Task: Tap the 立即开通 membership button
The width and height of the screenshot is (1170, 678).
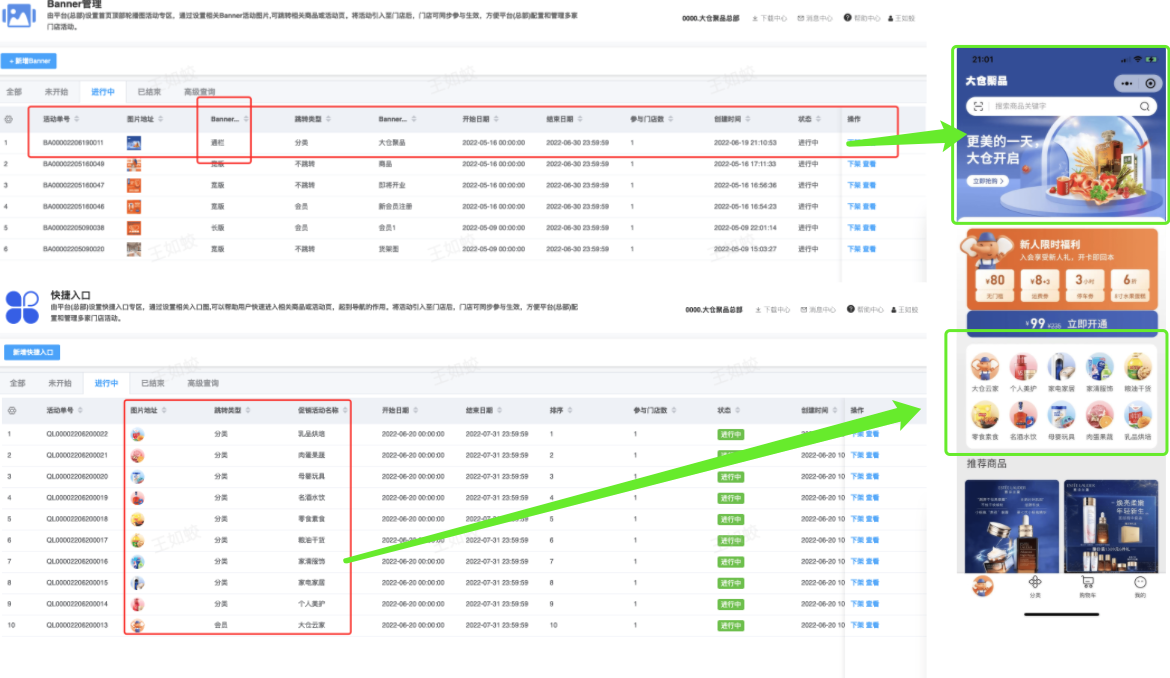Action: click(x=1088, y=324)
